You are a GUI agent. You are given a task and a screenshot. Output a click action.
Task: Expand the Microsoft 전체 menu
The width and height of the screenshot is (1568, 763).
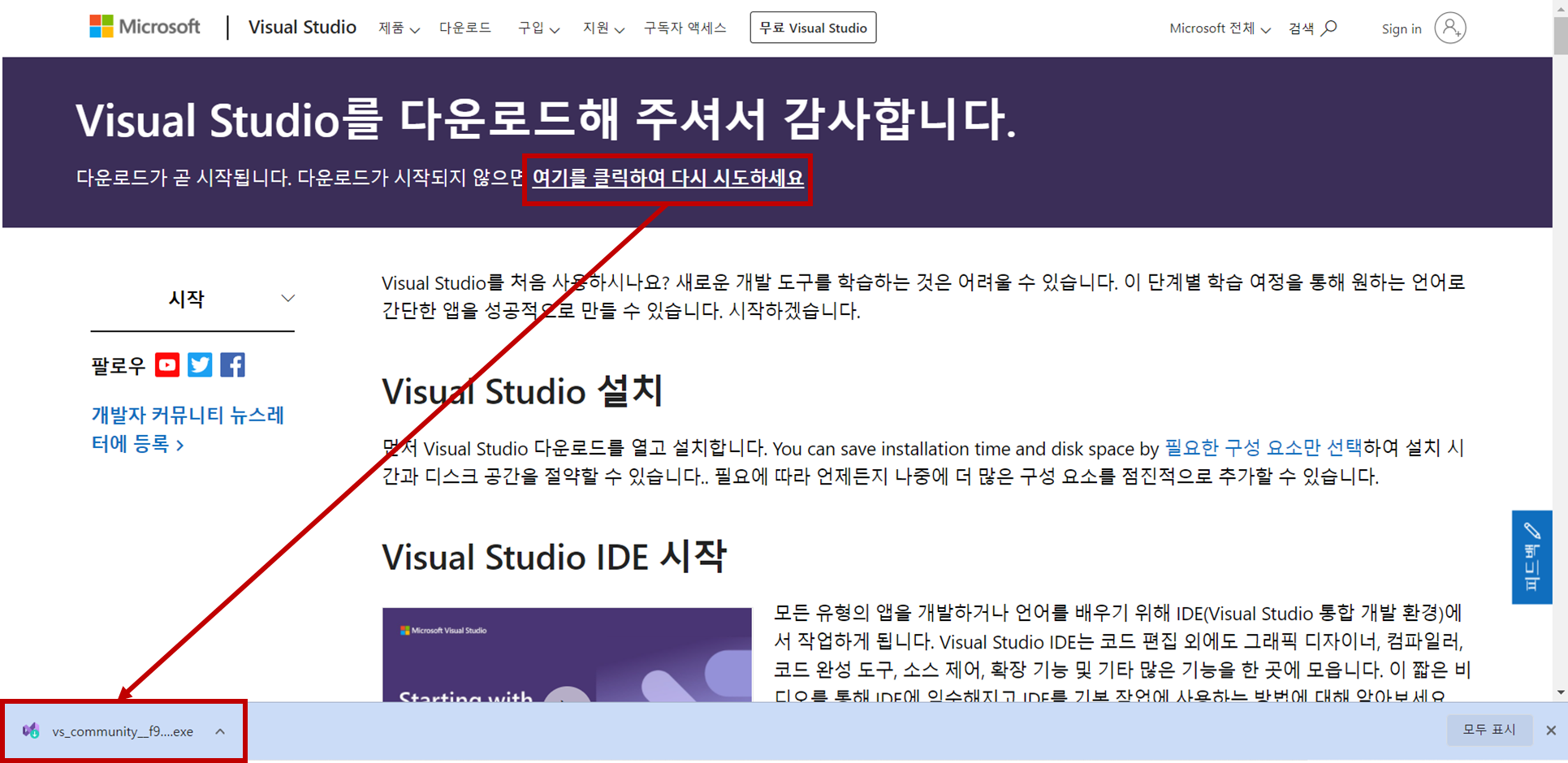click(1220, 28)
